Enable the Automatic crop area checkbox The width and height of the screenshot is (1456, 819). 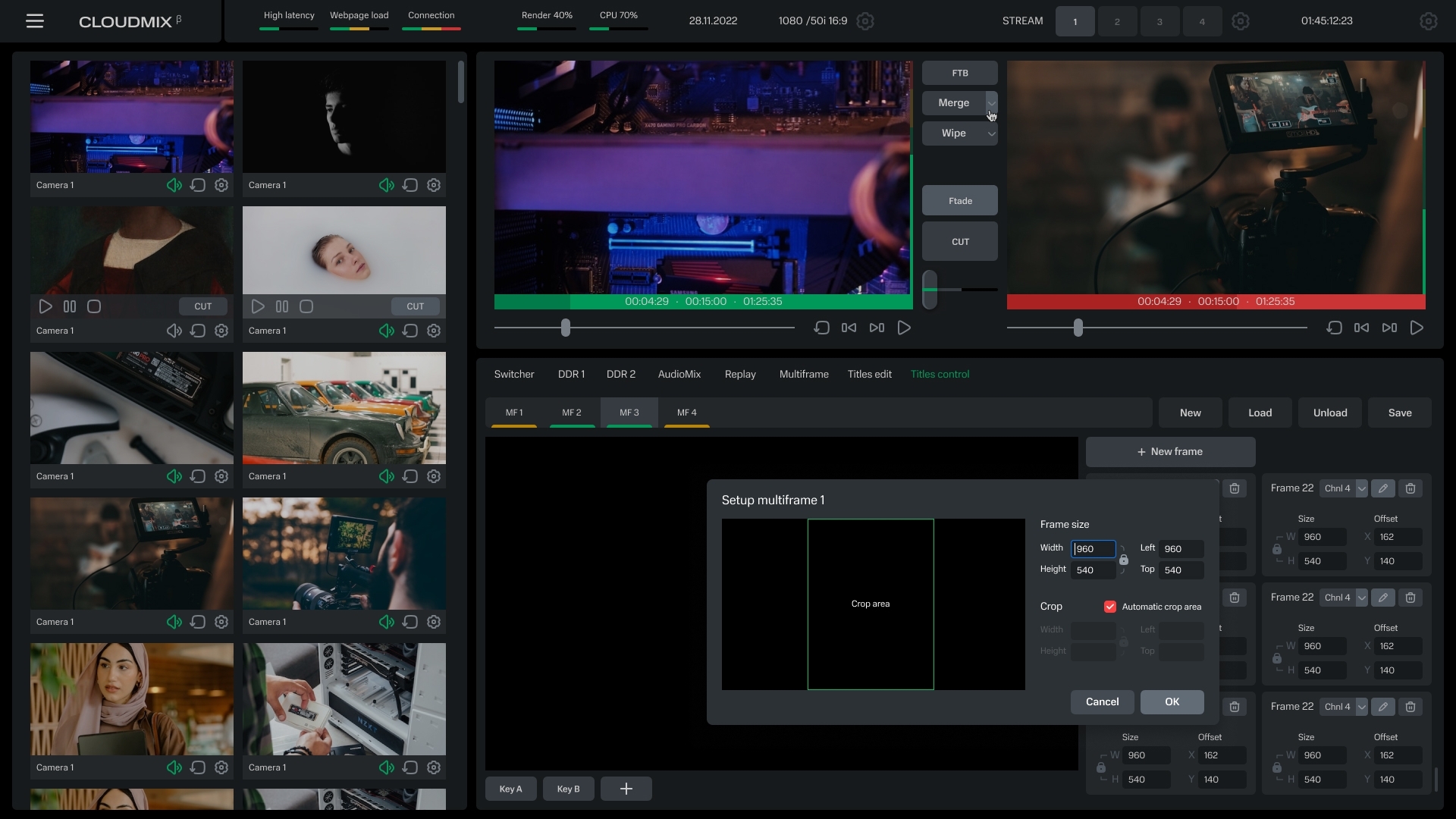click(1110, 607)
